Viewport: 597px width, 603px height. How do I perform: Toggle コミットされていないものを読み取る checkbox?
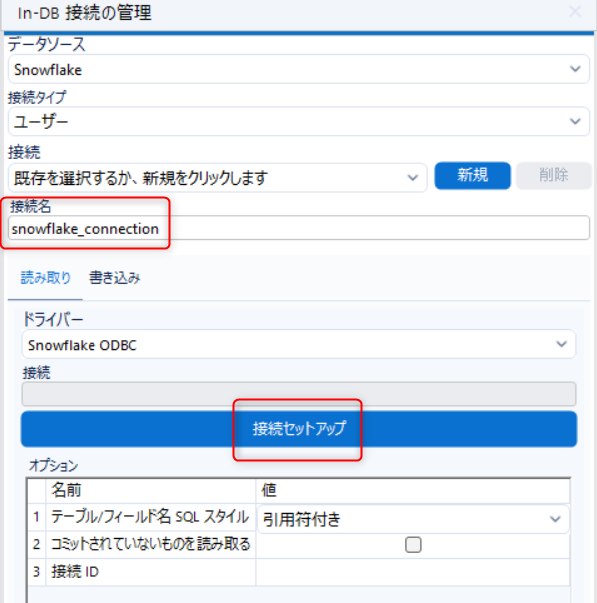pos(413,545)
